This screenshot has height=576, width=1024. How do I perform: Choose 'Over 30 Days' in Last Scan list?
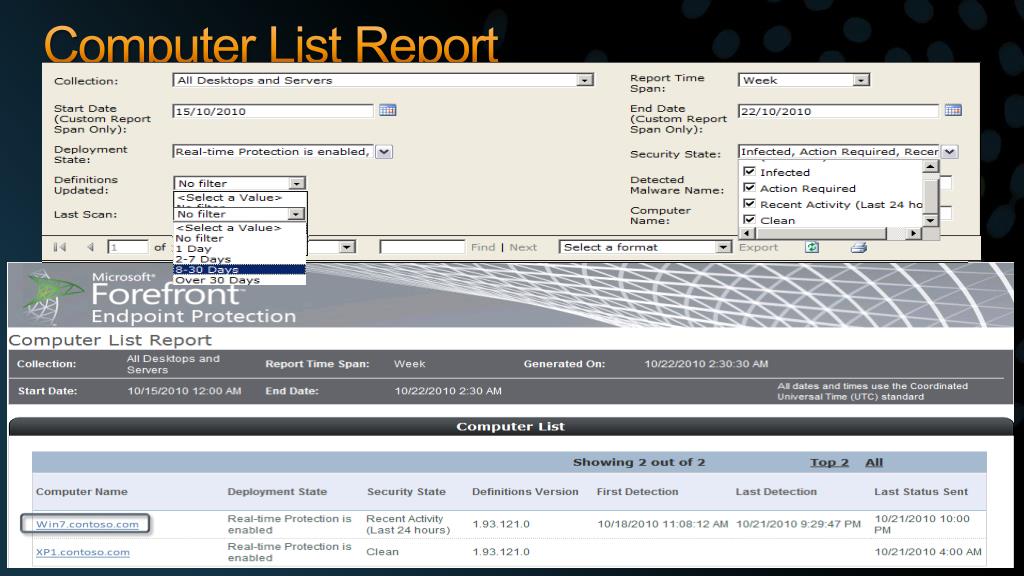coord(217,280)
